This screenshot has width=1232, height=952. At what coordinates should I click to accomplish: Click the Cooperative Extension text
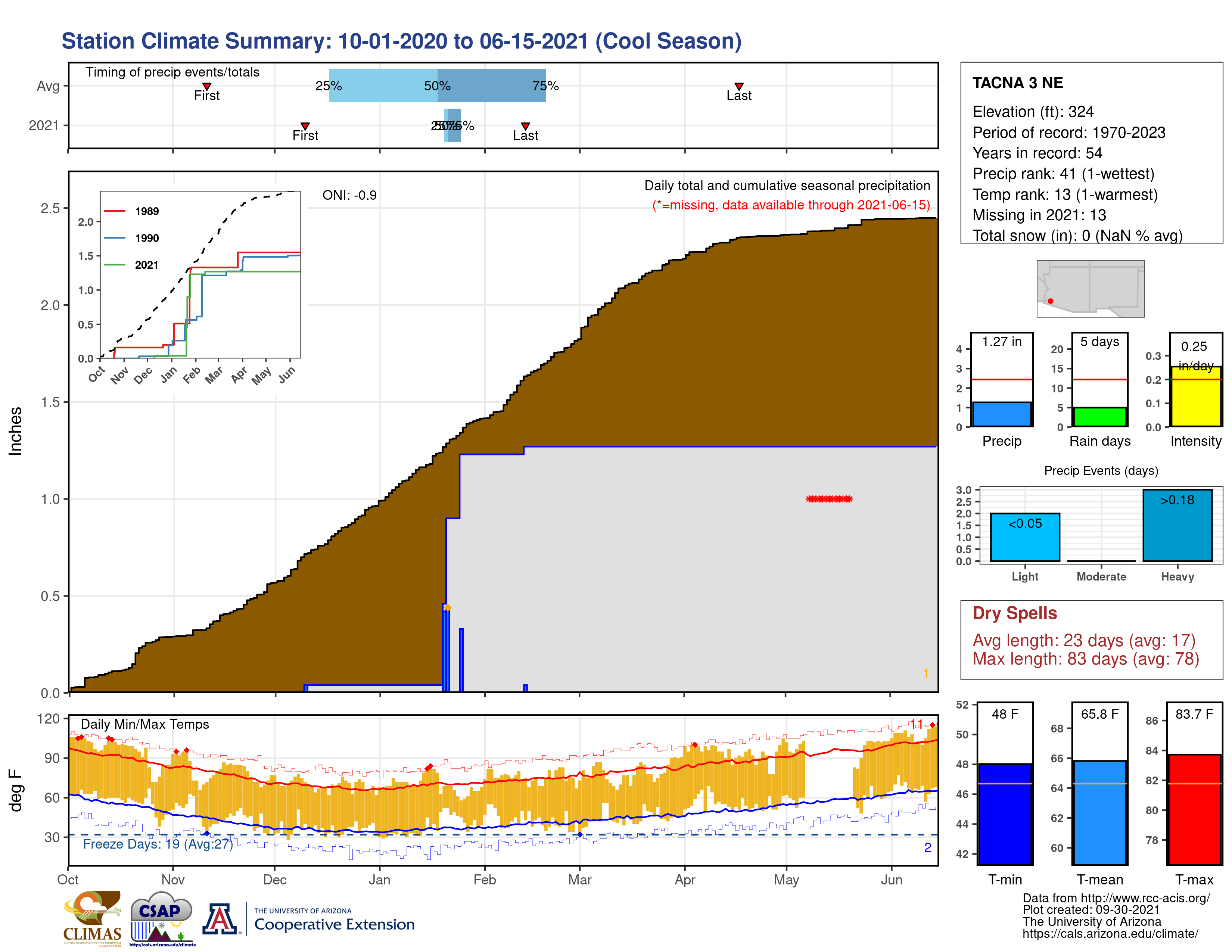coord(335,924)
